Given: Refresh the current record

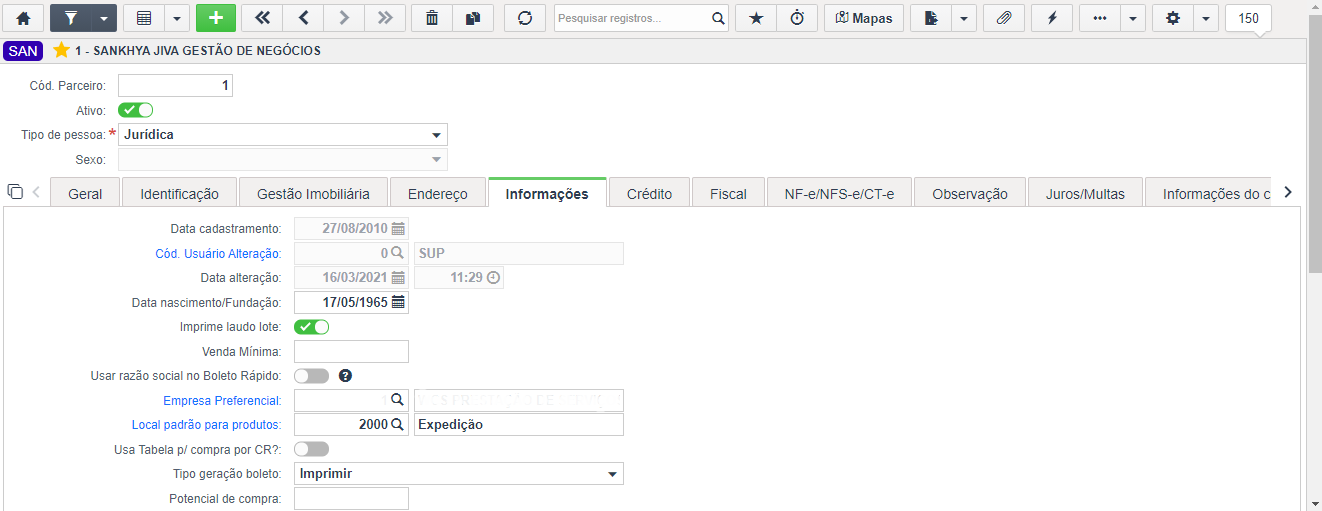Looking at the screenshot, I should point(525,18).
